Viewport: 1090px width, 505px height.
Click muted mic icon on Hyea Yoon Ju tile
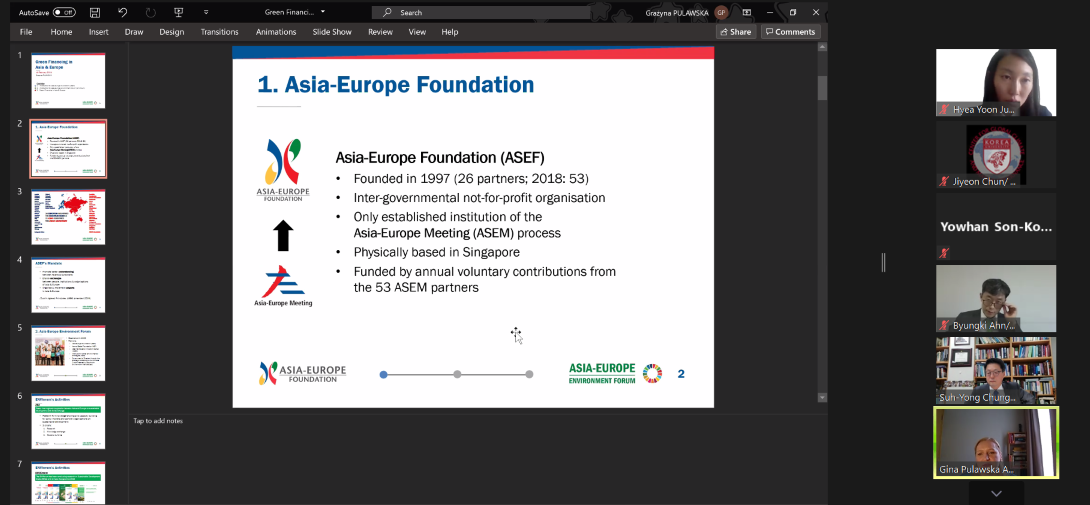click(944, 109)
